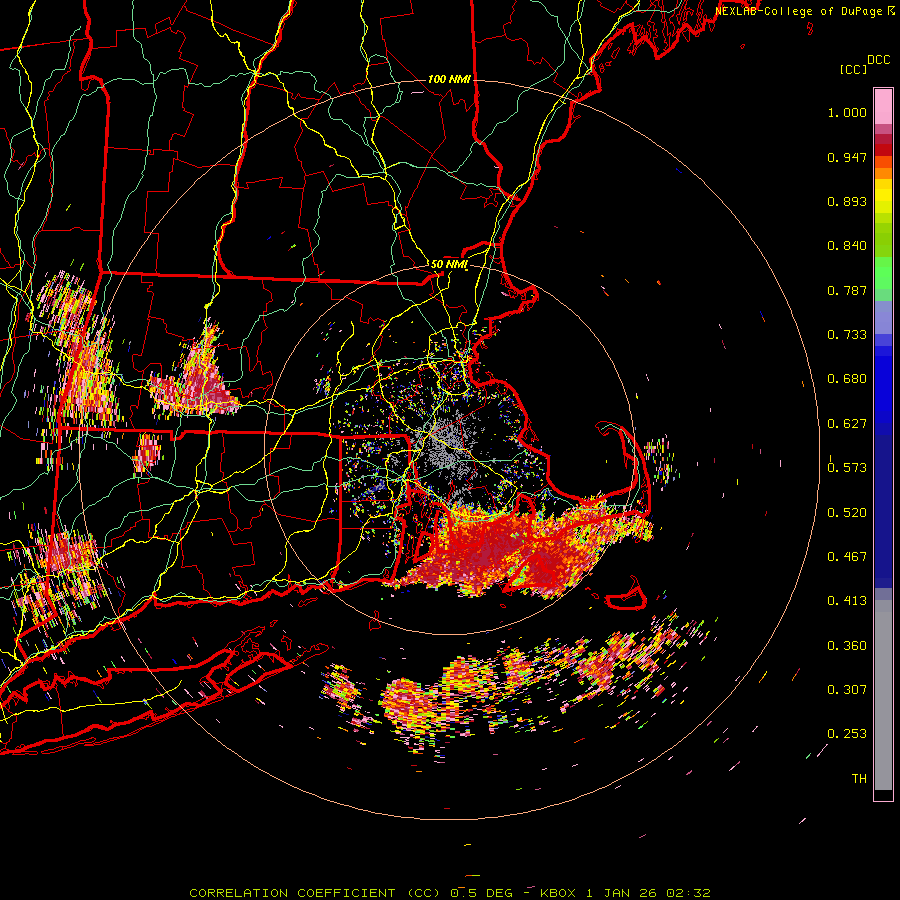Click the bright green band of the color bar

tap(883, 273)
